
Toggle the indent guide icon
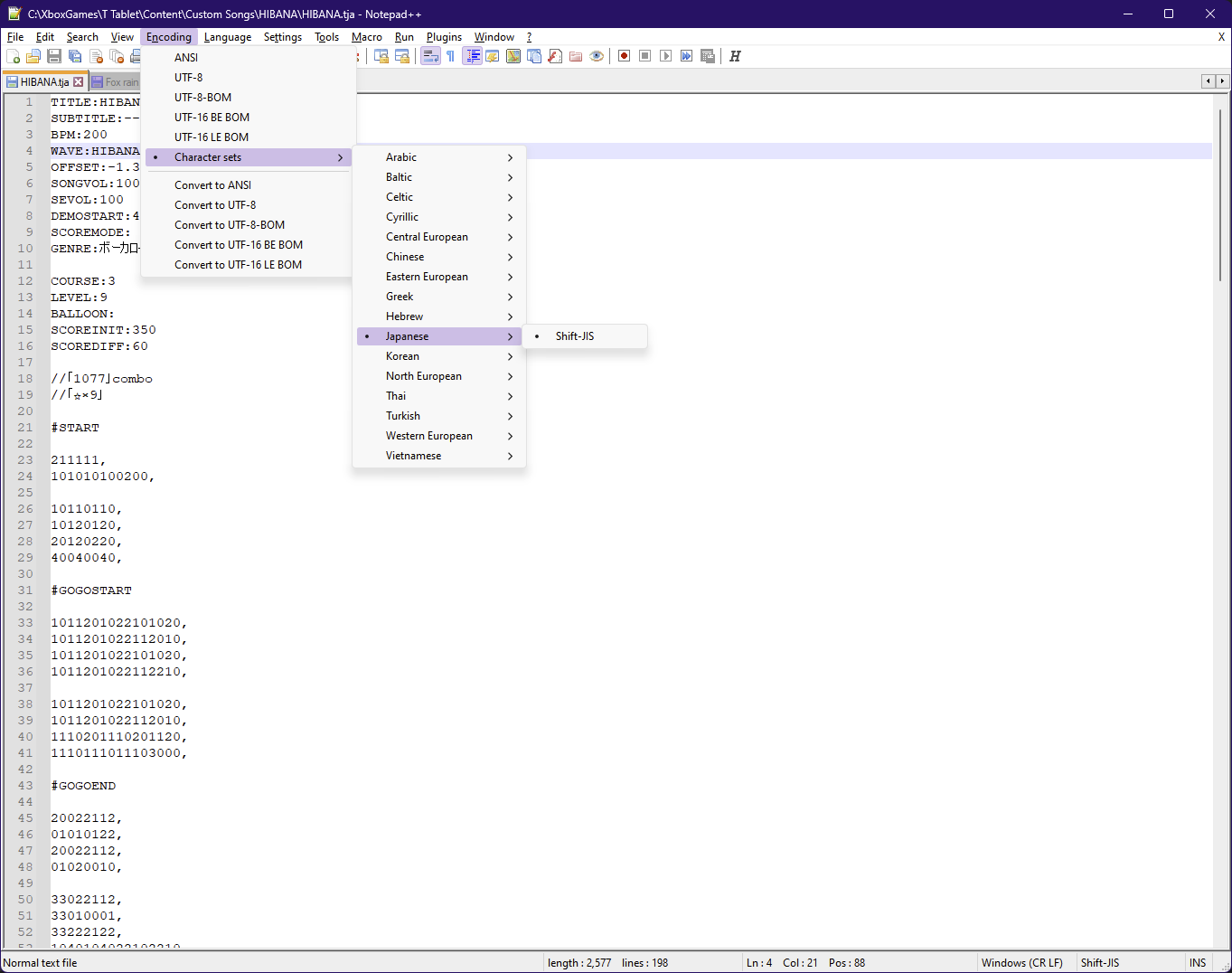point(472,56)
